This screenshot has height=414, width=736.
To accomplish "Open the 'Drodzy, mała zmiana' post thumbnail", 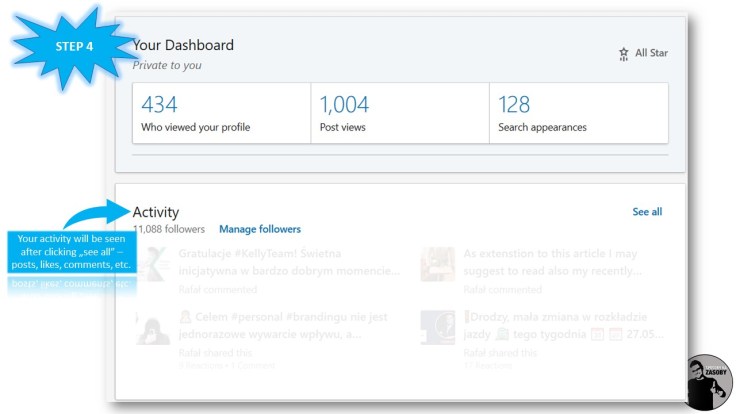I will (x=438, y=327).
